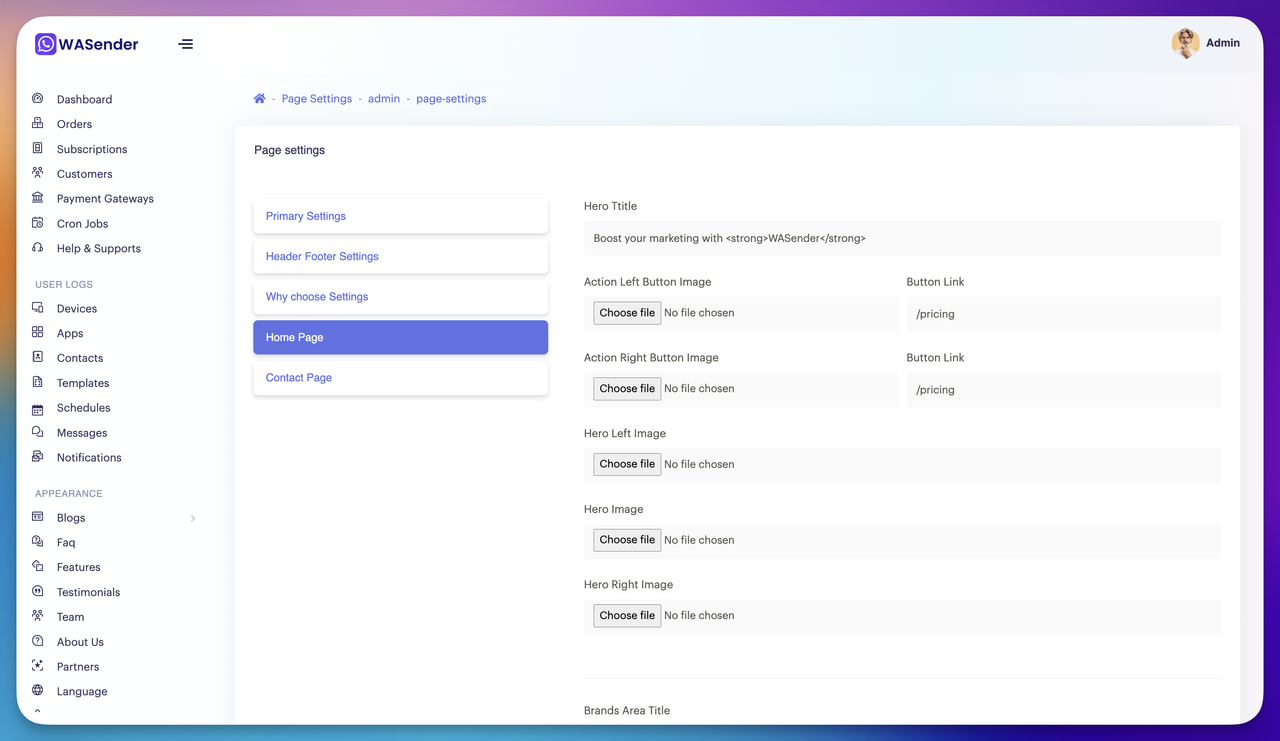
Task: Click the admin breadcrumb link
Action: pos(384,99)
